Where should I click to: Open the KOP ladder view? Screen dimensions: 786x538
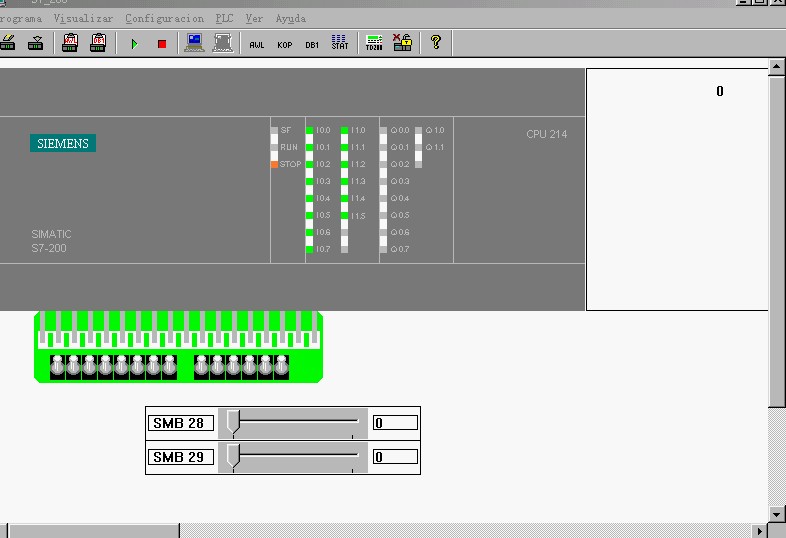pos(285,45)
